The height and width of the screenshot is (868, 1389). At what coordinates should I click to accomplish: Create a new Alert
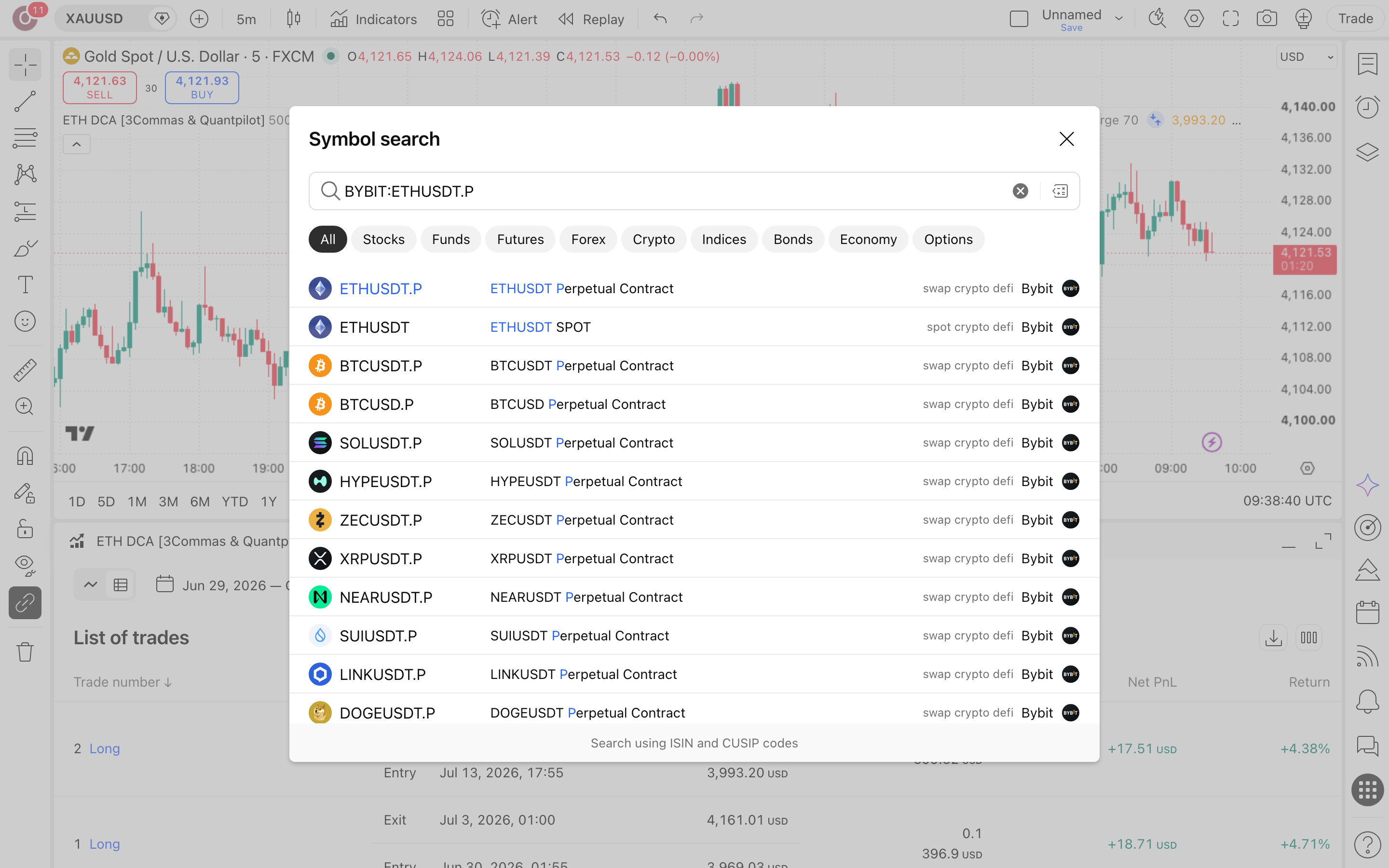509,19
